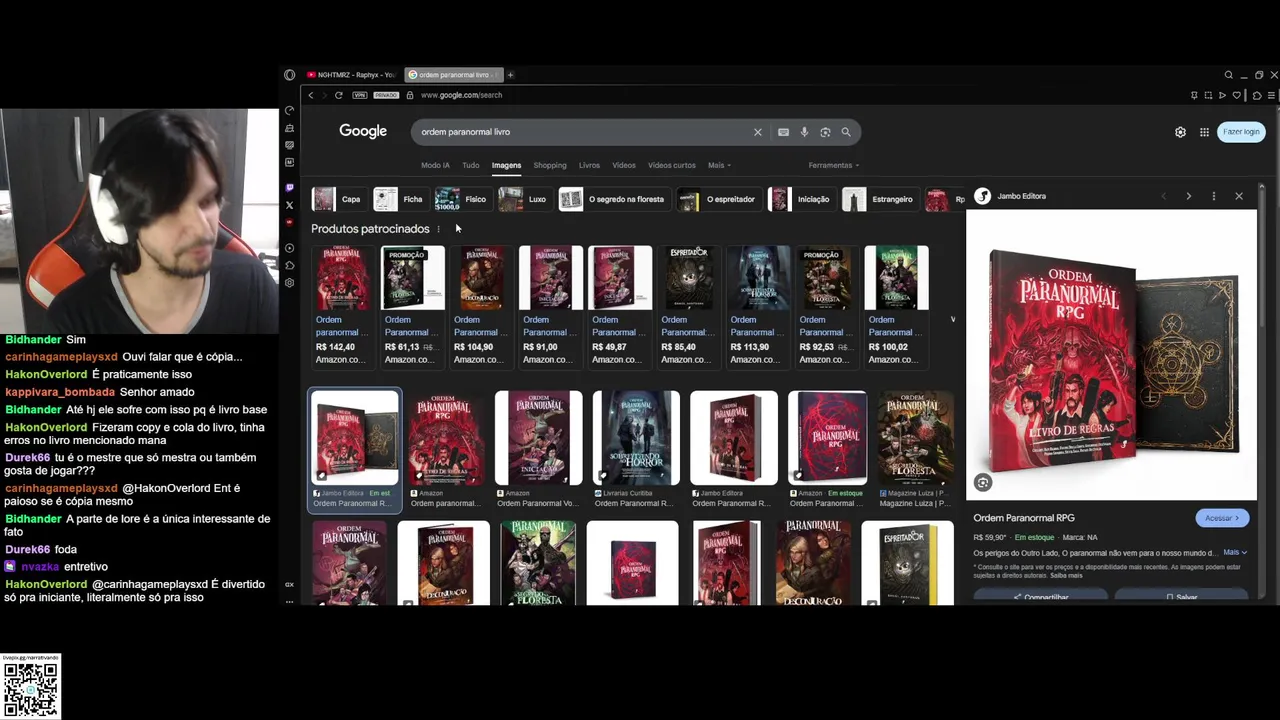This screenshot has width=1280, height=720.
Task: Click the Opera logo menu icon
Action: point(289,75)
